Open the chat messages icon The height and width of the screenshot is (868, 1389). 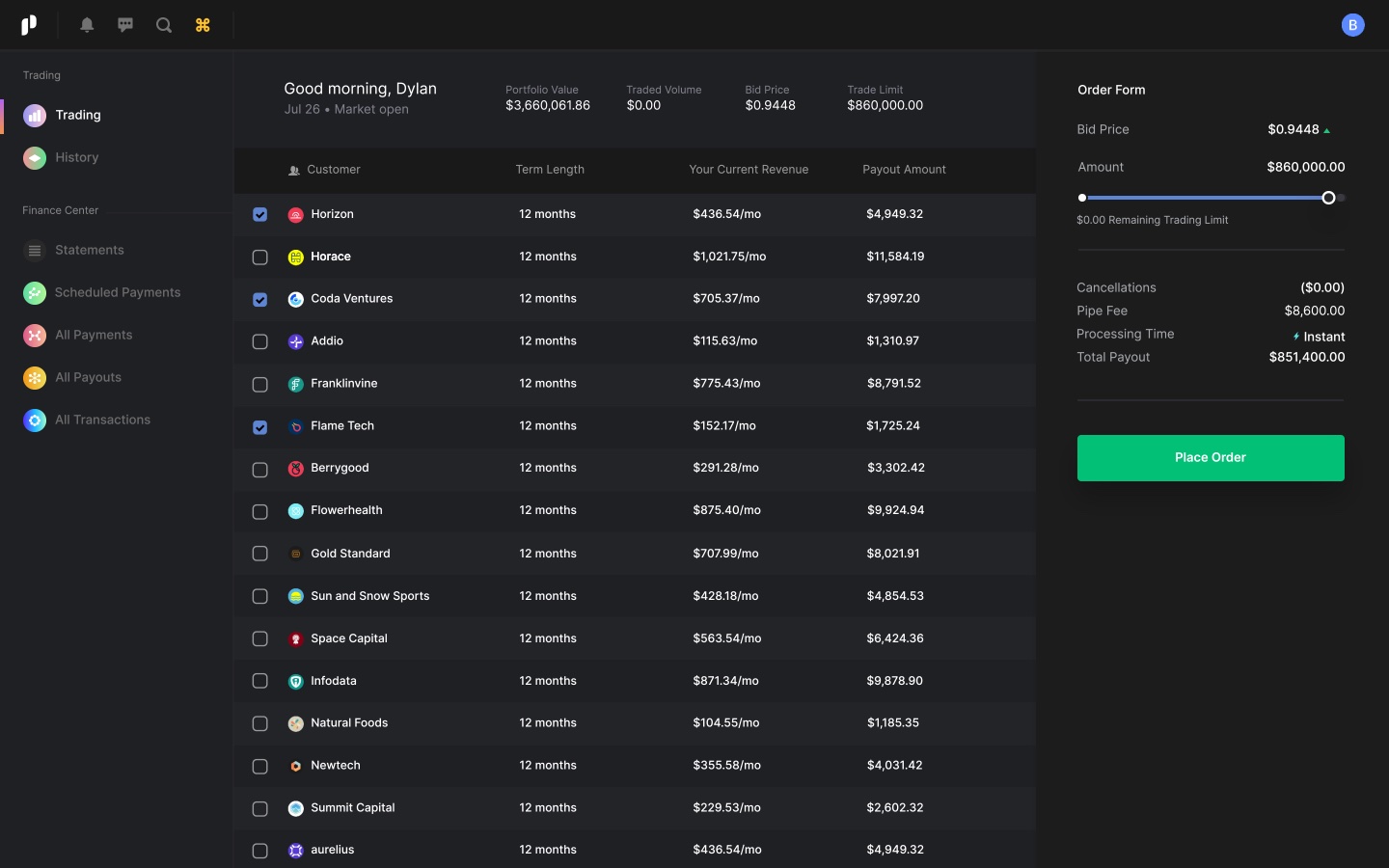[125, 25]
